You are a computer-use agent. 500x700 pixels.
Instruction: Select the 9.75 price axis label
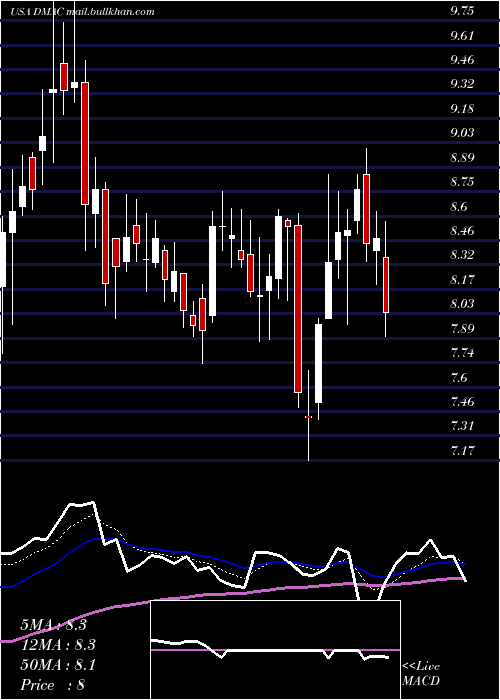[x=462, y=11]
